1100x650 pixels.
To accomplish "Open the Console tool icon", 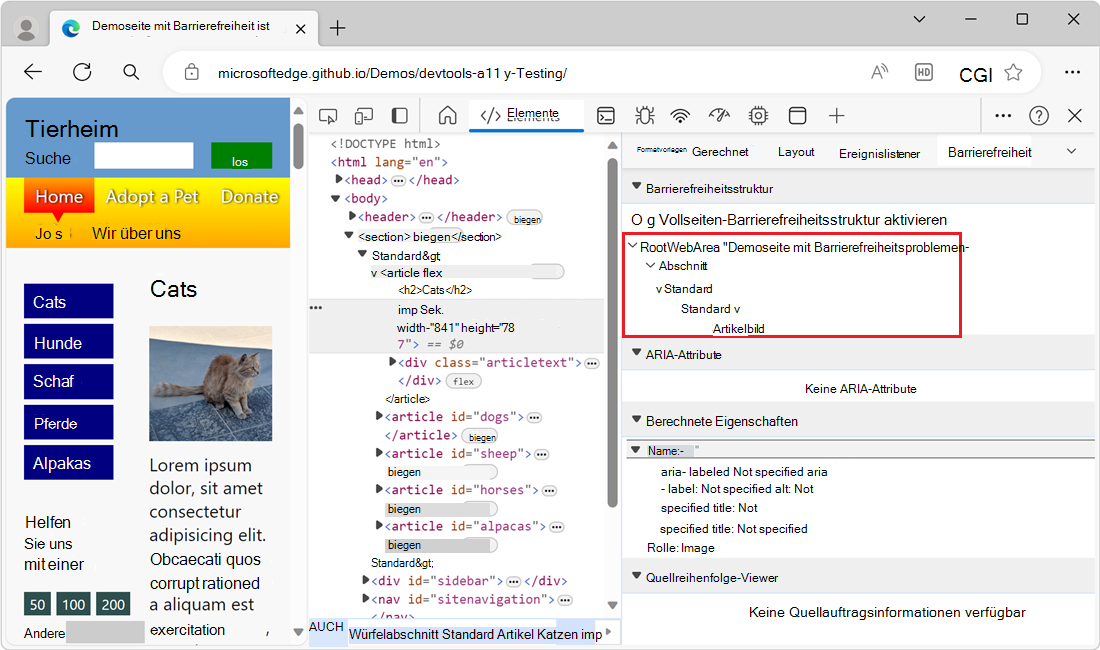I will (x=606, y=116).
